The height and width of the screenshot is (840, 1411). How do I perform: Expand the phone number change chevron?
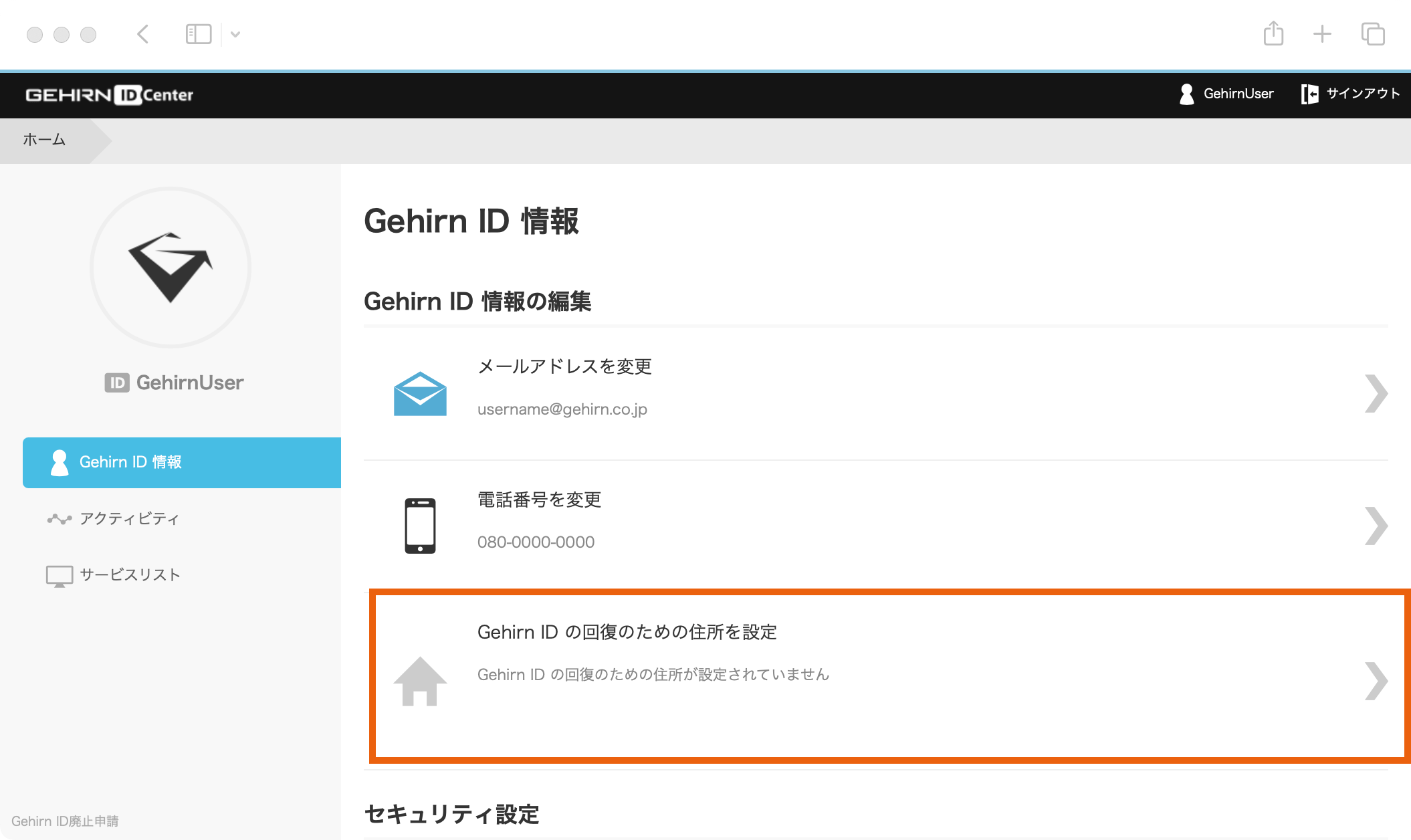click(x=1376, y=526)
